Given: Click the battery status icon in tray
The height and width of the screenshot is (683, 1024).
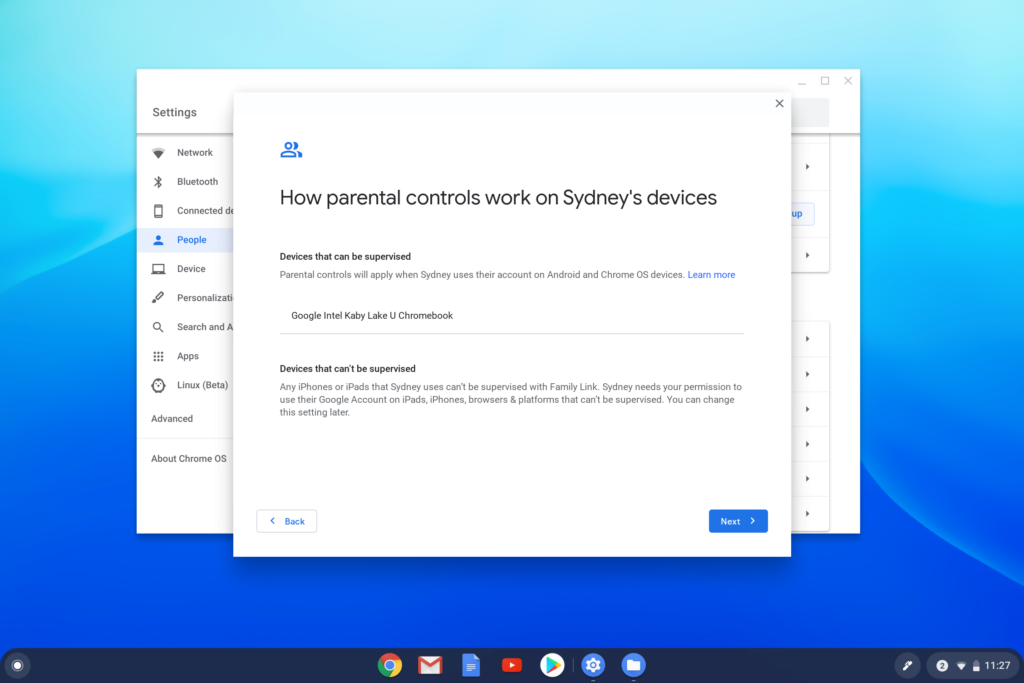Looking at the screenshot, I should point(976,666).
